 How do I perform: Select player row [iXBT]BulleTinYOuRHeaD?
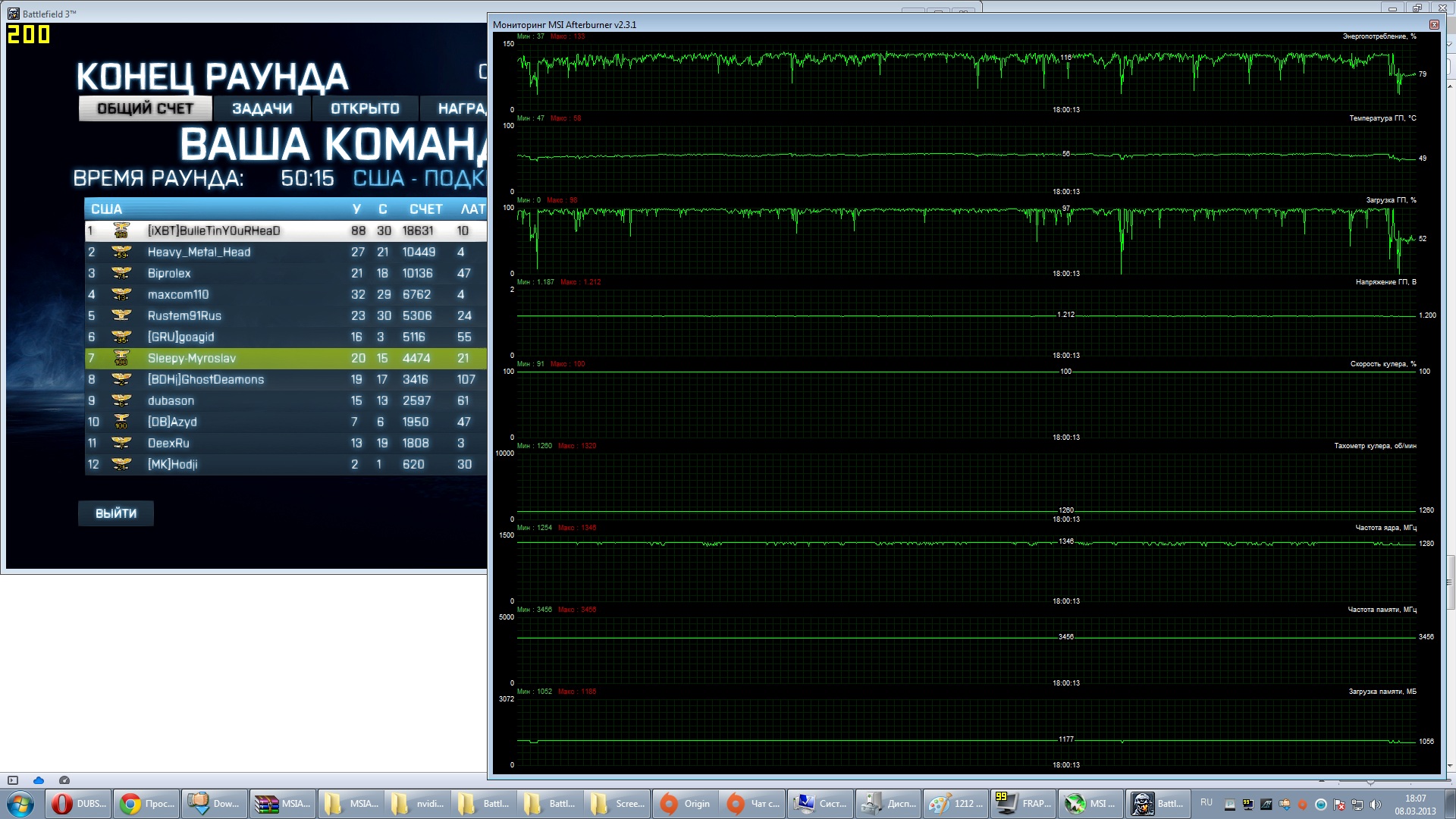click(286, 231)
